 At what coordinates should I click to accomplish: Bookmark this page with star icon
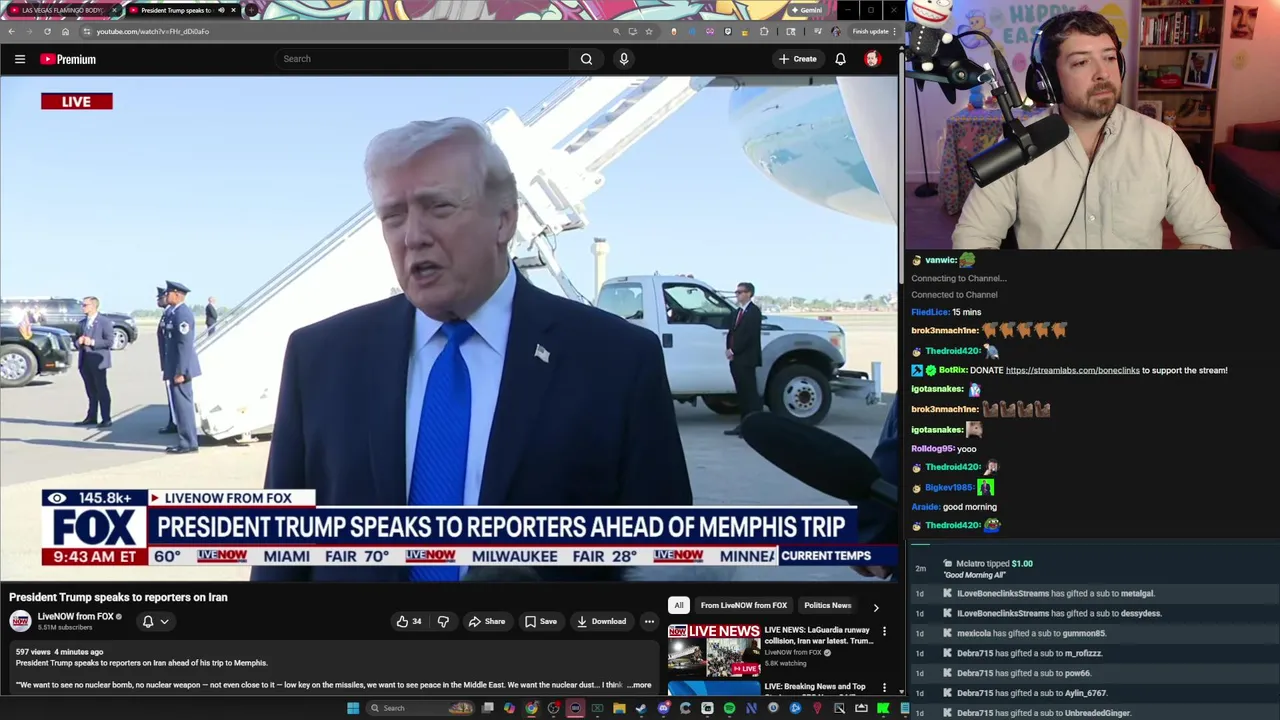[x=648, y=31]
